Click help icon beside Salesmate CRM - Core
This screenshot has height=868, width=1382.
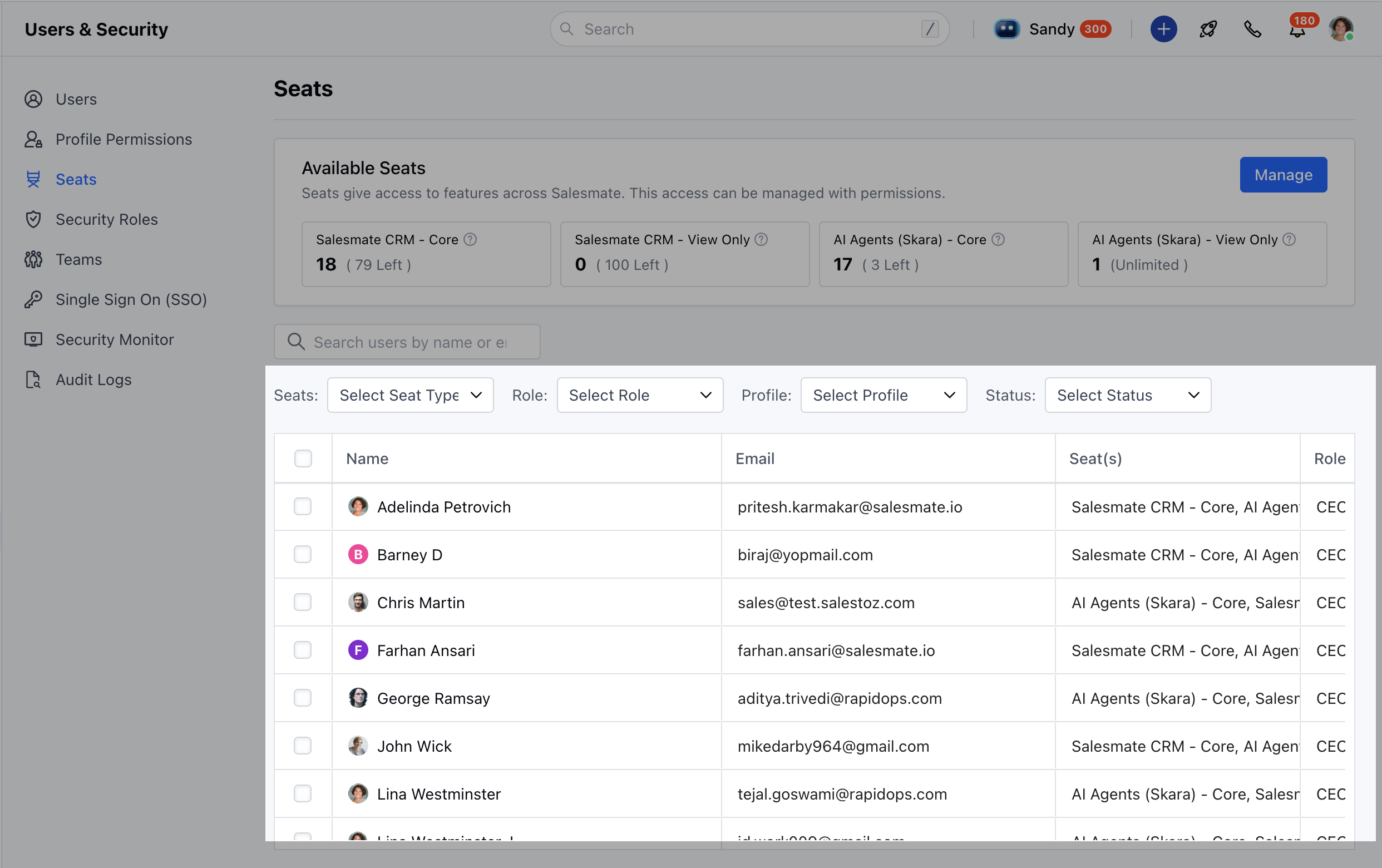[x=470, y=239]
